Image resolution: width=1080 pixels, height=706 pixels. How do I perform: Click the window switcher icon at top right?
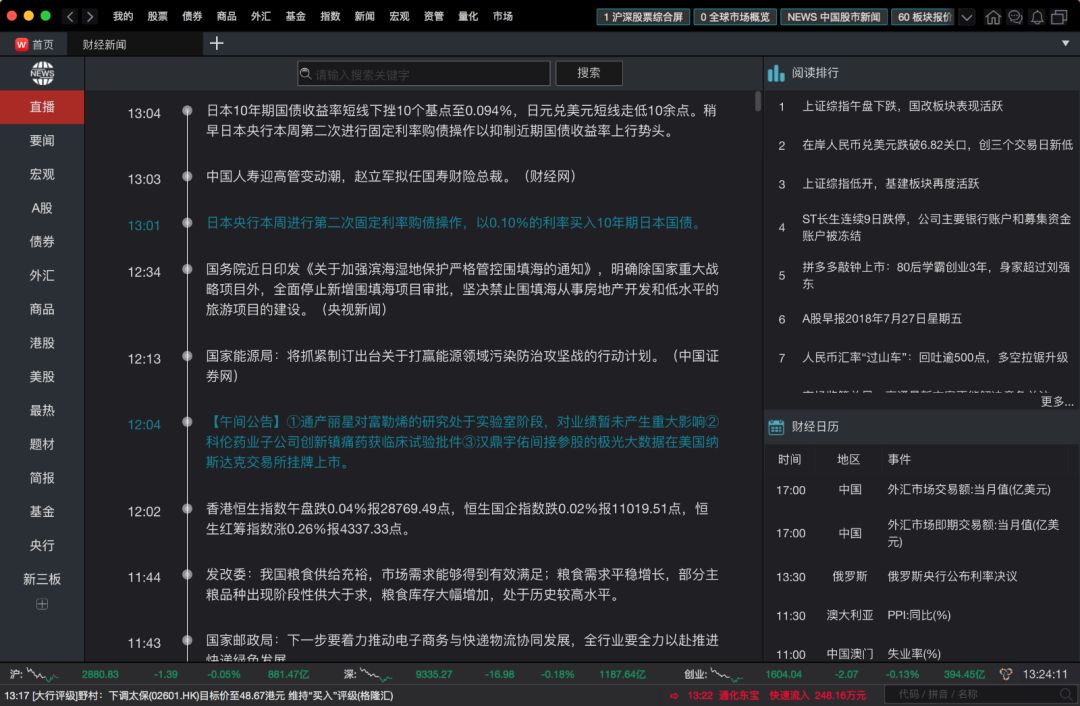[x=1059, y=16]
